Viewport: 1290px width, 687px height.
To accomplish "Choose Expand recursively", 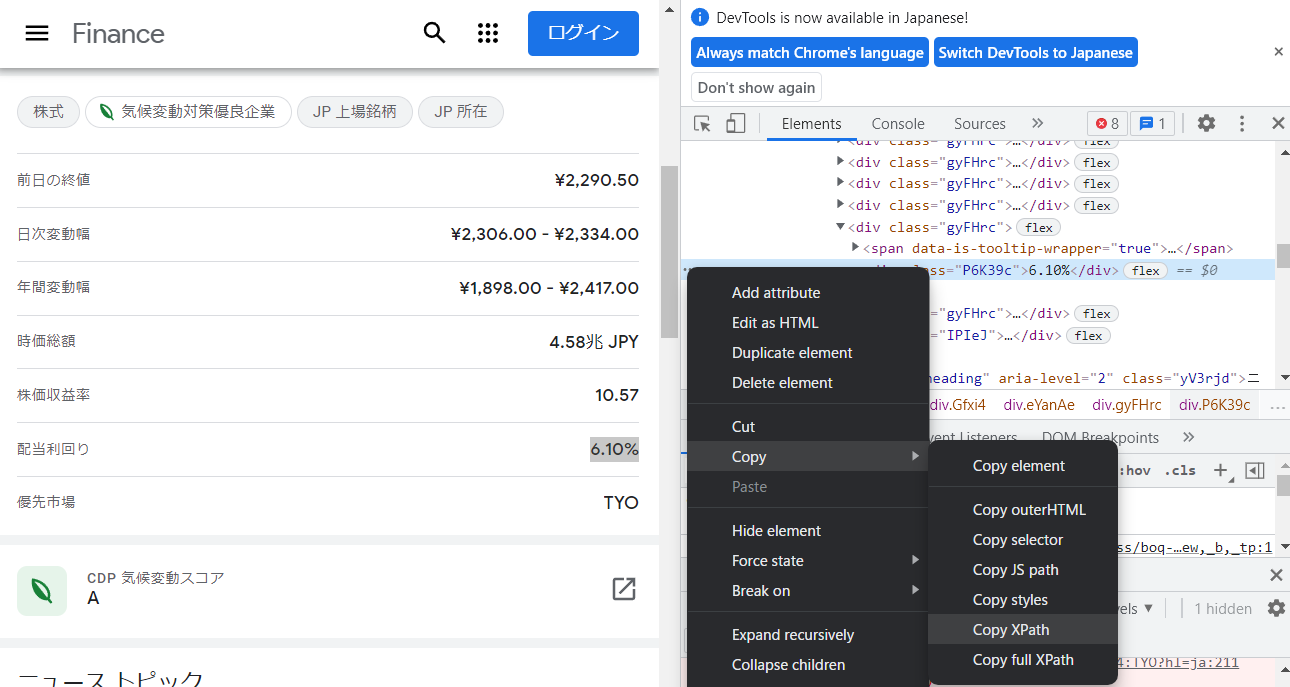I will [793, 635].
